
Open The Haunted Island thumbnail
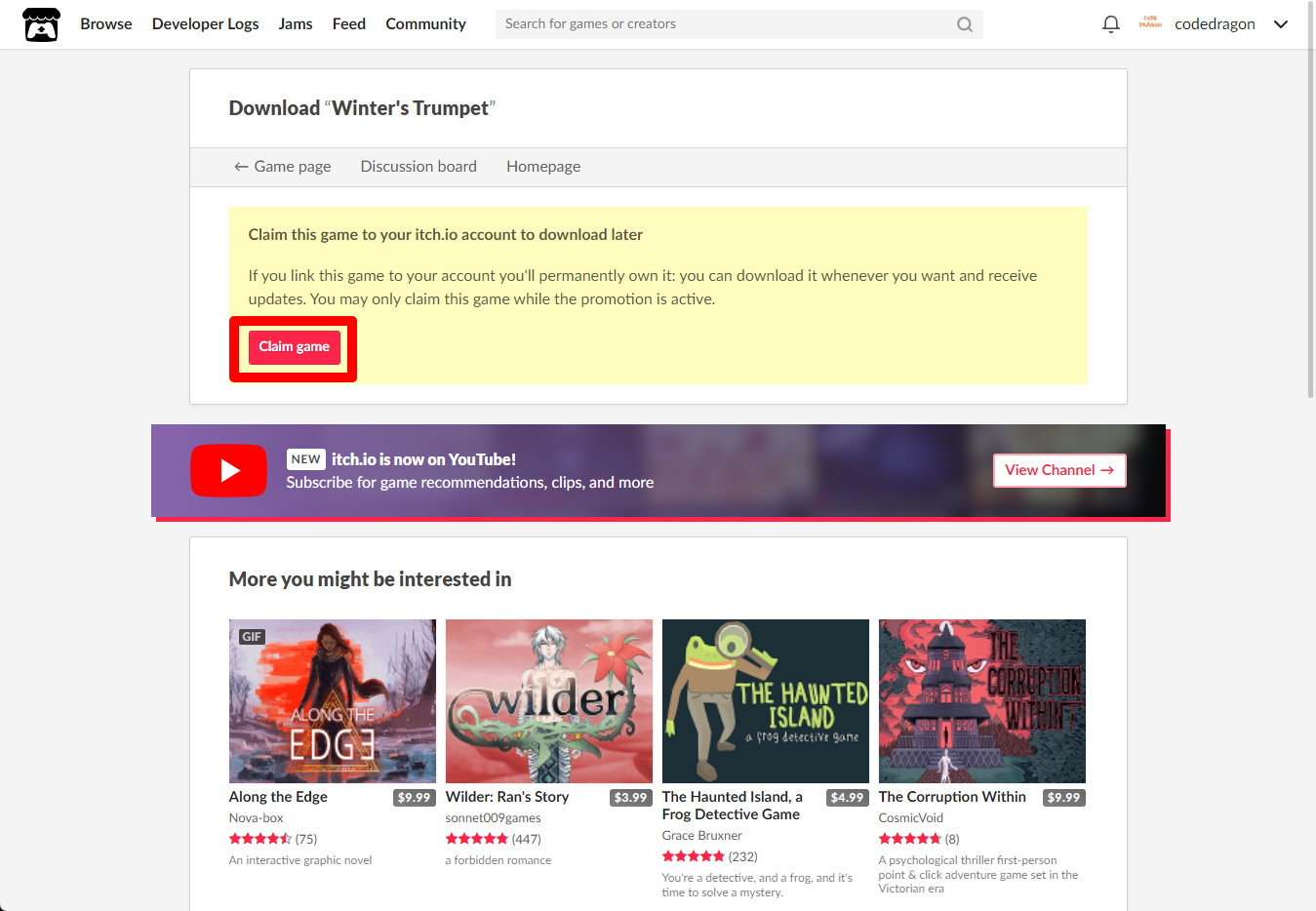point(766,701)
